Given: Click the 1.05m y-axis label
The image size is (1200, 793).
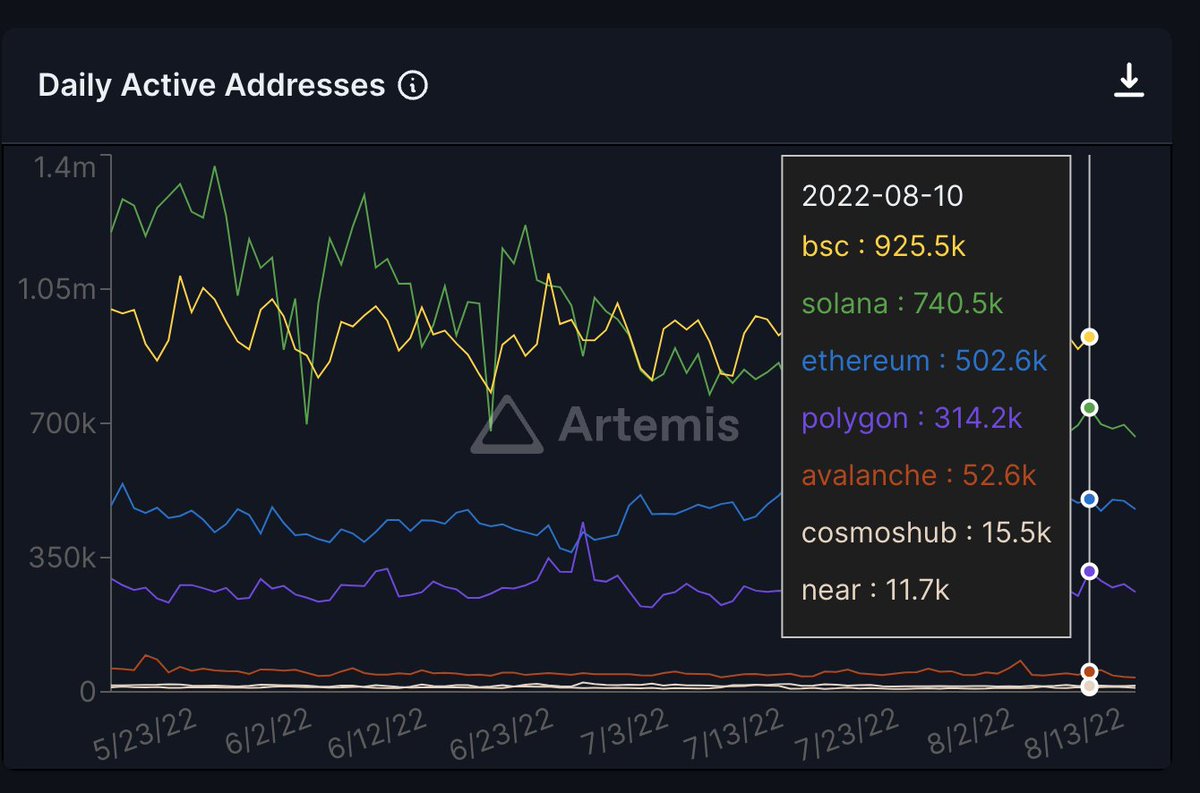Looking at the screenshot, I should [x=58, y=290].
